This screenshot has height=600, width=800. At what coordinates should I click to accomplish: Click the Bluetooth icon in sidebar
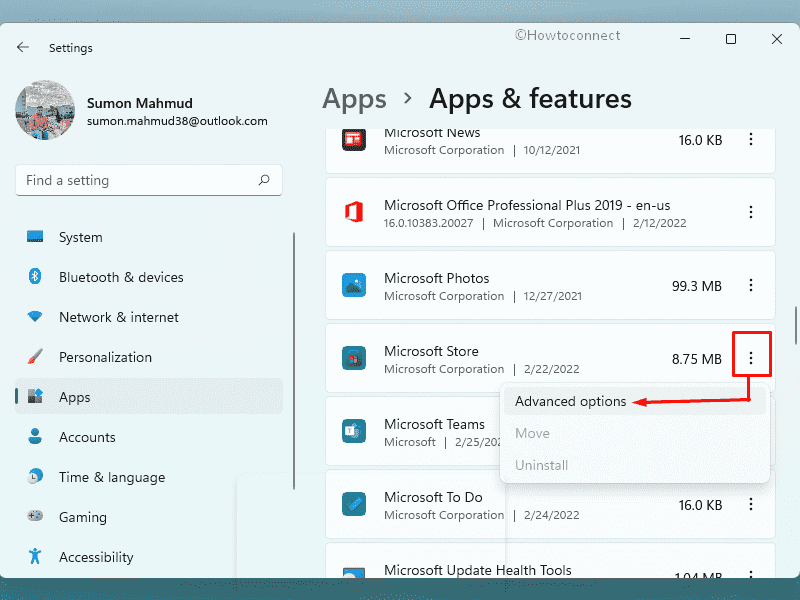tap(35, 277)
